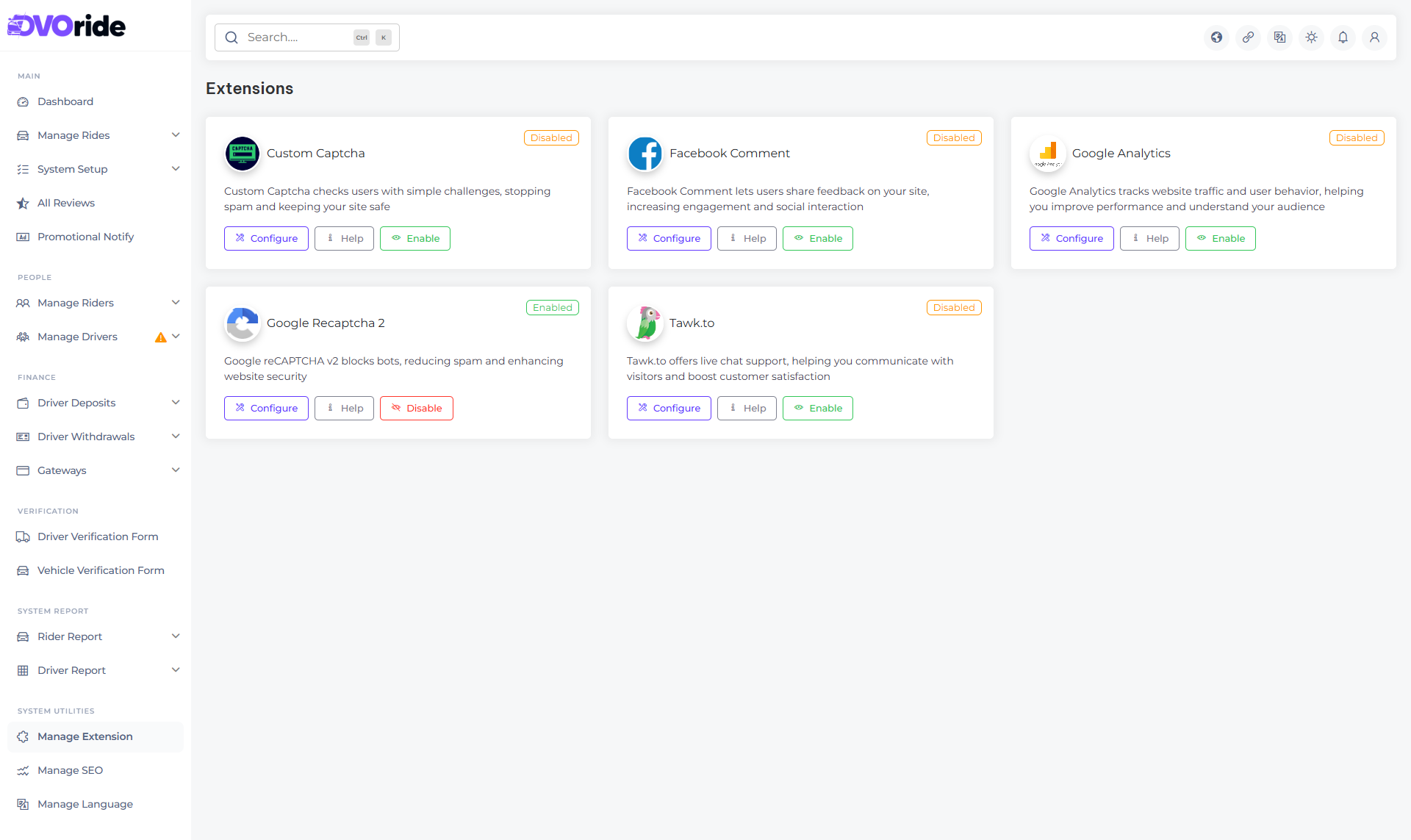Image resolution: width=1411 pixels, height=840 pixels.
Task: Open Manage Extension from the sidebar
Action: pos(85,736)
